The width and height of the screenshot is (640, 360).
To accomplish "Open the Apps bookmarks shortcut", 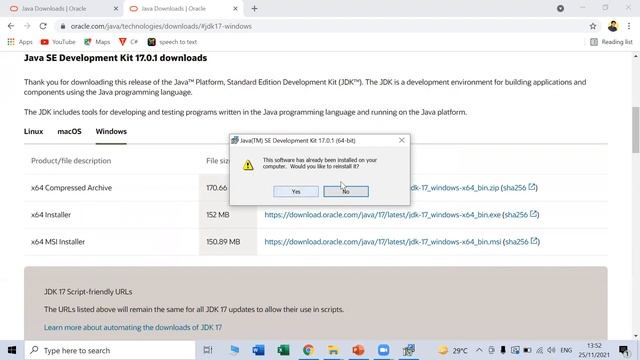I will click(x=20, y=42).
